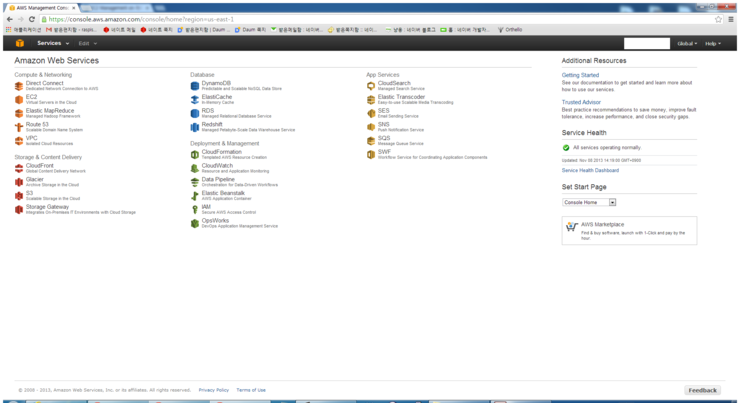Select the SQS service icon
740x403 pixels.
pyautogui.click(x=371, y=141)
